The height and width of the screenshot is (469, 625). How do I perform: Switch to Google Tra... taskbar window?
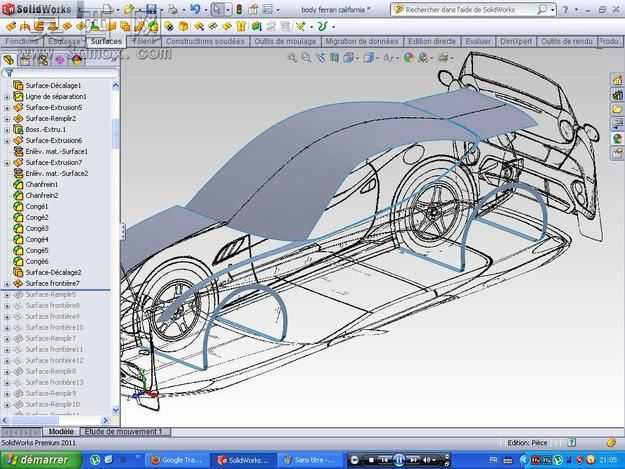[x=176, y=461]
